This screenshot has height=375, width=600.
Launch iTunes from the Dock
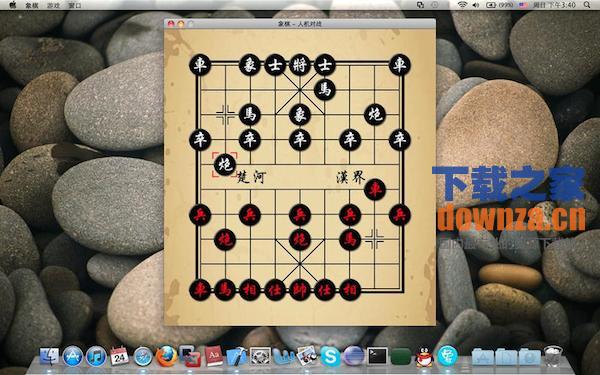click(96, 356)
